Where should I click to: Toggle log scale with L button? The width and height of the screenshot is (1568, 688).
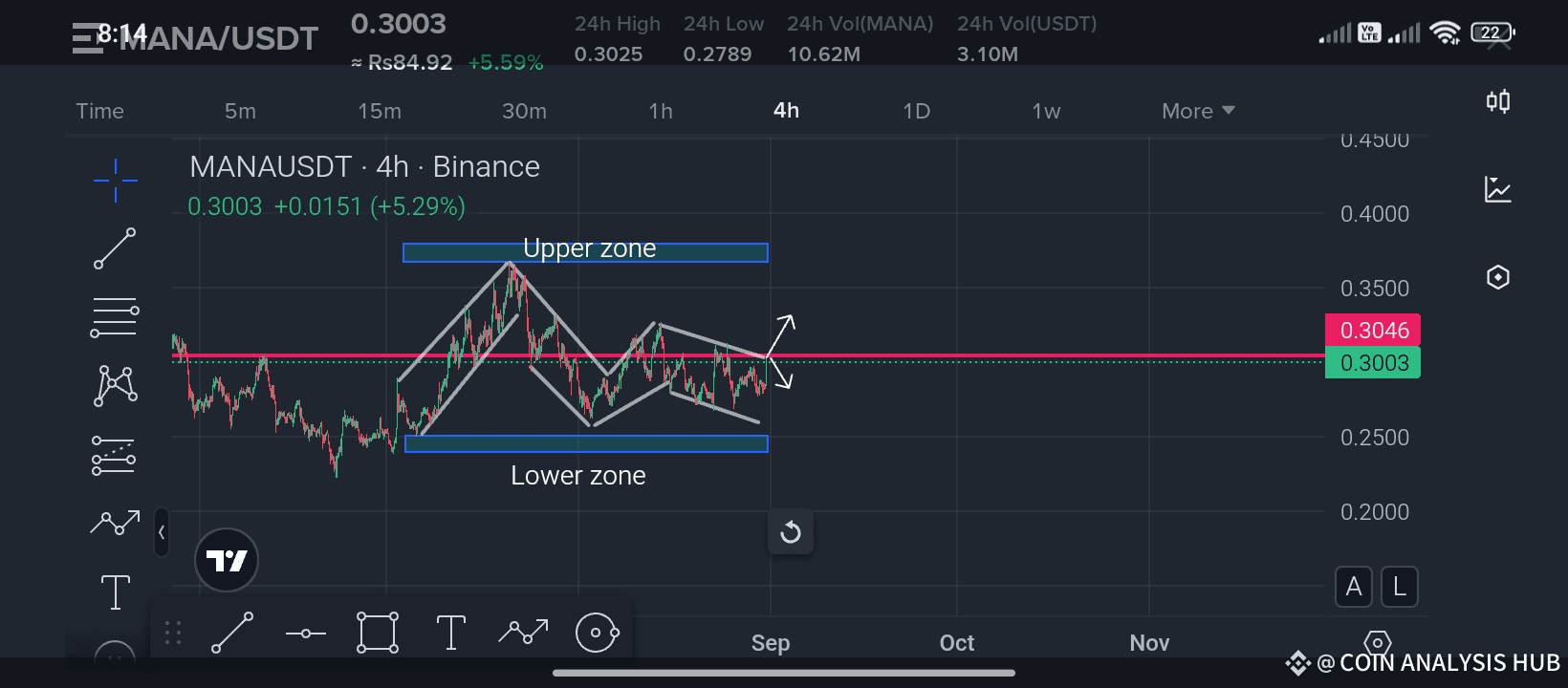pyautogui.click(x=1400, y=587)
